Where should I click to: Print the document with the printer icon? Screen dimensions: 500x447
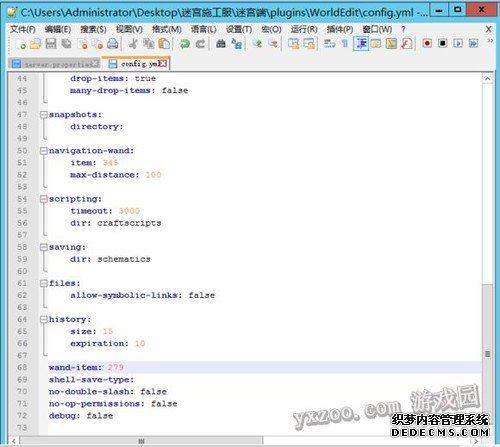pos(113,44)
